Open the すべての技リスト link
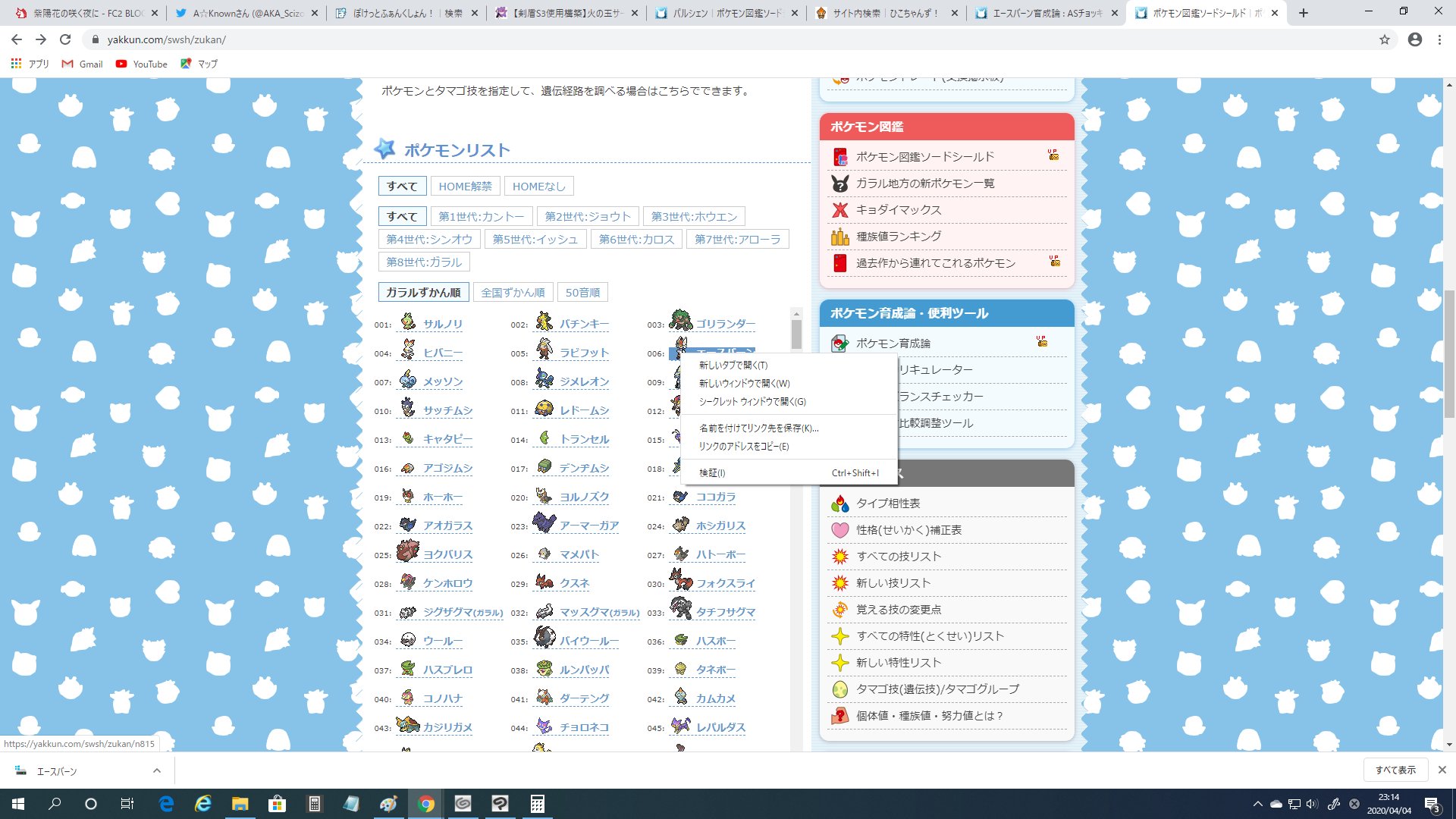 (899, 557)
